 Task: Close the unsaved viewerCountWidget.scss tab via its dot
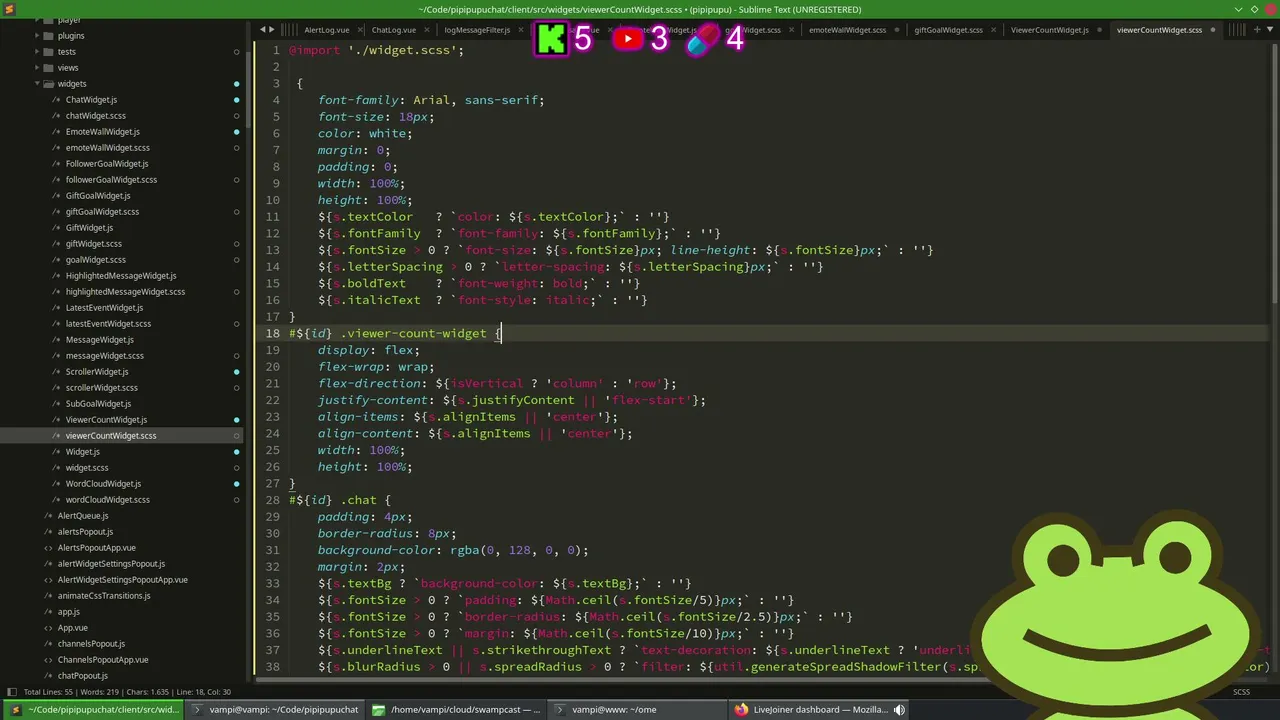click(1213, 30)
